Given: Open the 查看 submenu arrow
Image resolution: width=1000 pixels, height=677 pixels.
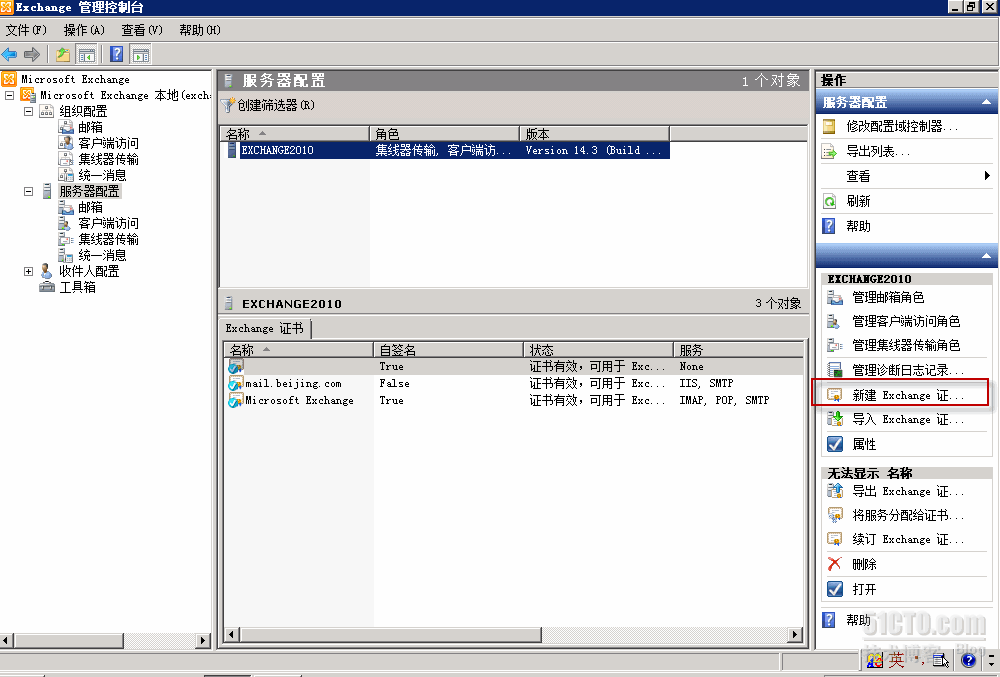Looking at the screenshot, I should 987,176.
